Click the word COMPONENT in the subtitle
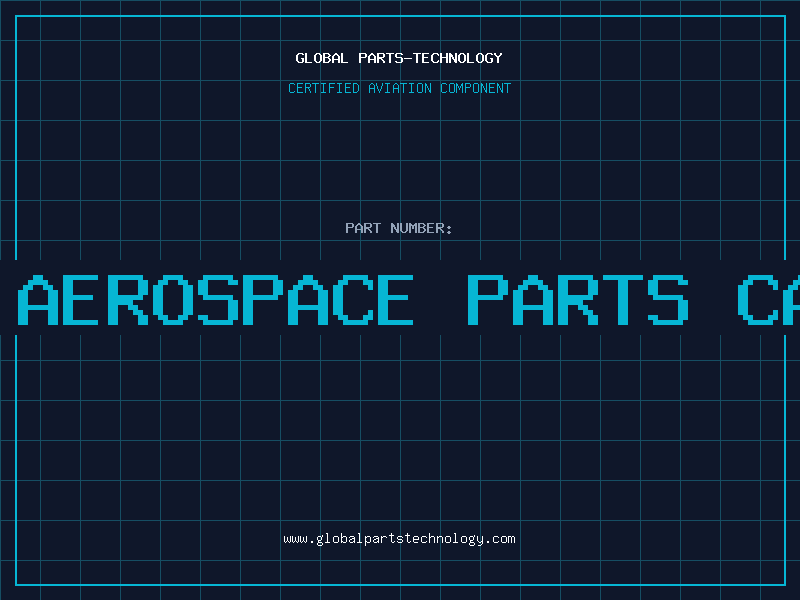The width and height of the screenshot is (800, 600). coord(475,88)
